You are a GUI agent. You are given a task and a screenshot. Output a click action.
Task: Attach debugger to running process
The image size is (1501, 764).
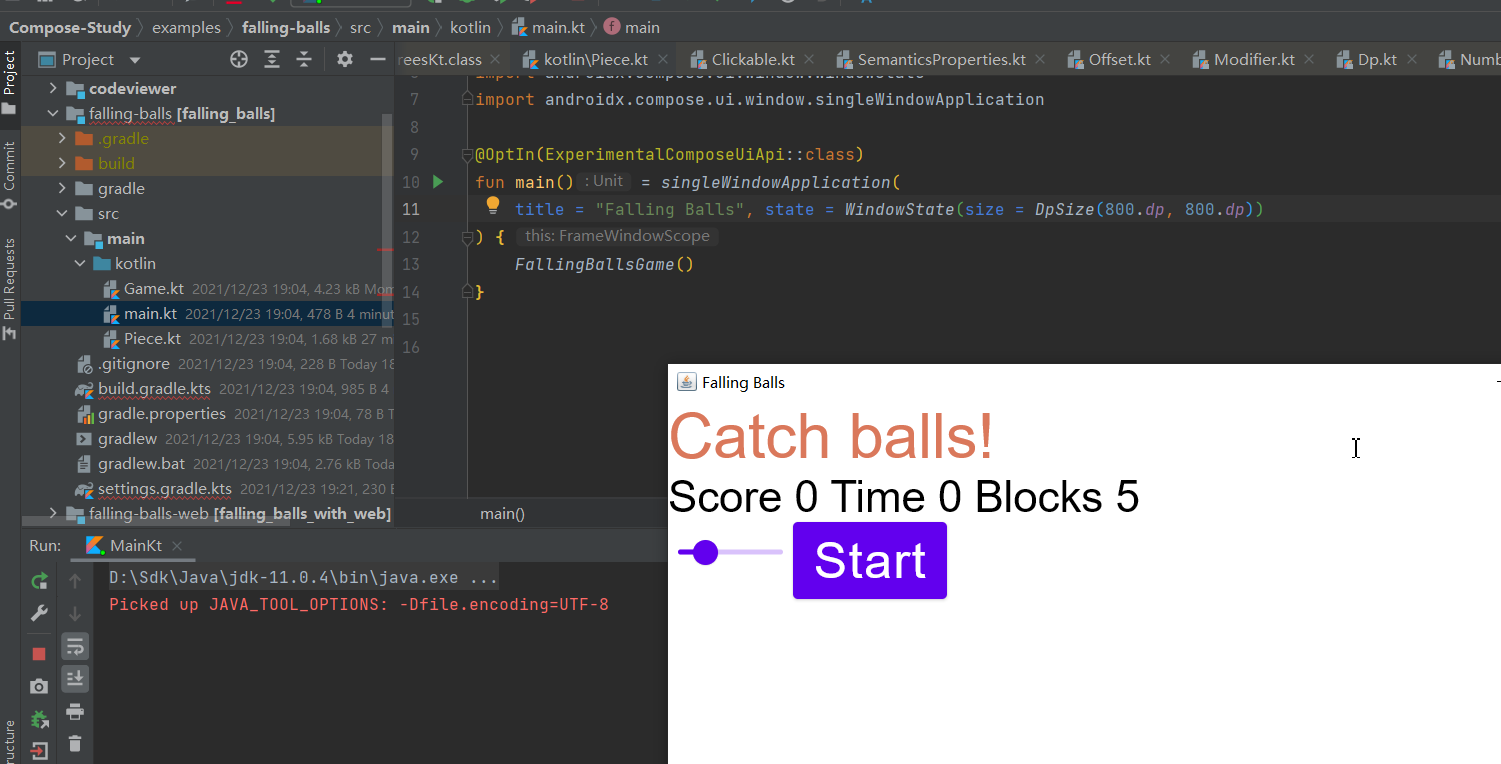[x=39, y=720]
